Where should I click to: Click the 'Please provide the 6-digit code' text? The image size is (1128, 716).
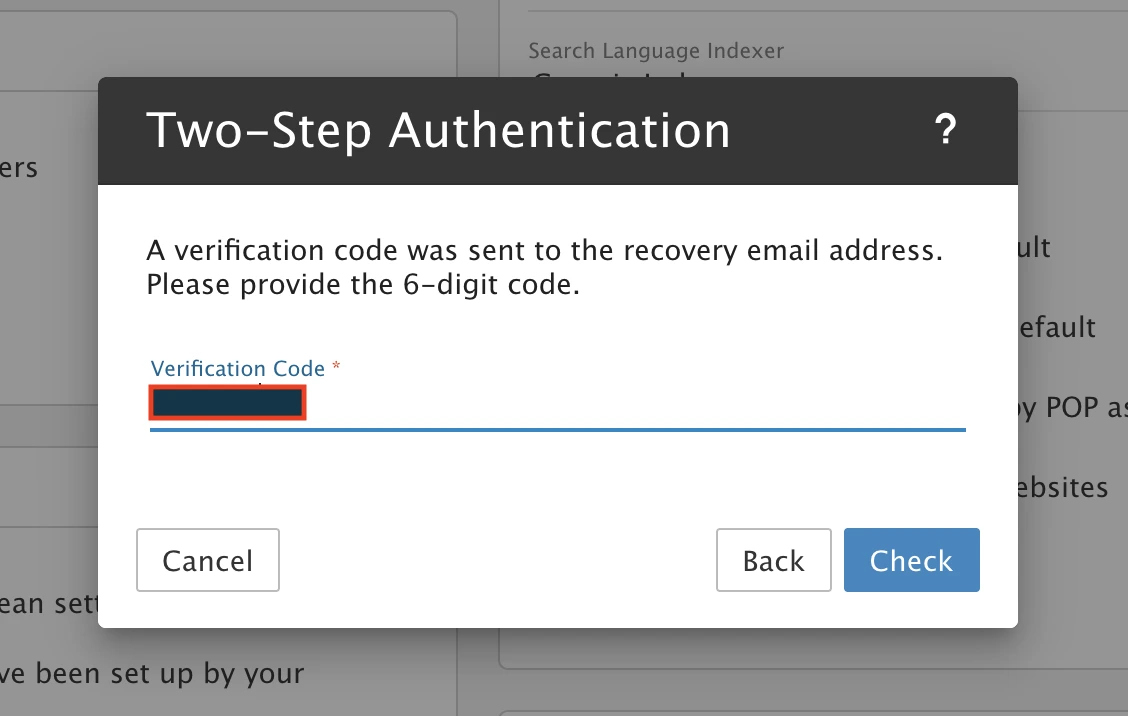click(x=363, y=285)
